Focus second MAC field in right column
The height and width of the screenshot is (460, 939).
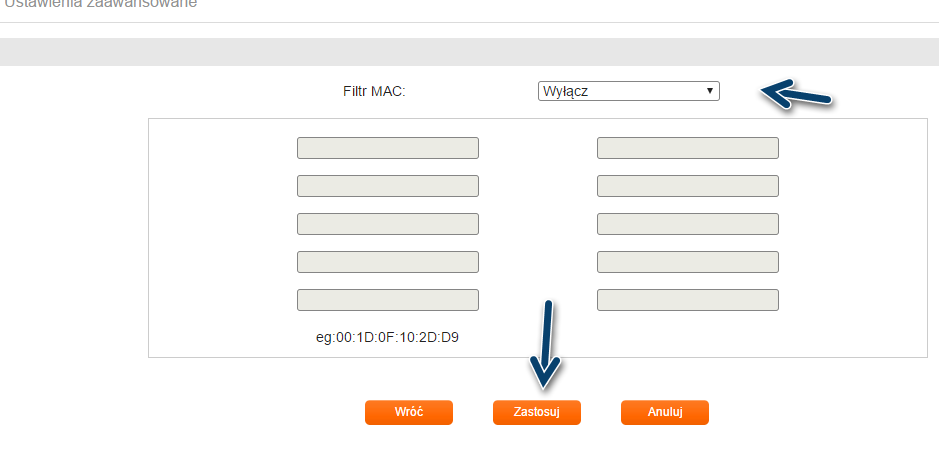point(687,186)
